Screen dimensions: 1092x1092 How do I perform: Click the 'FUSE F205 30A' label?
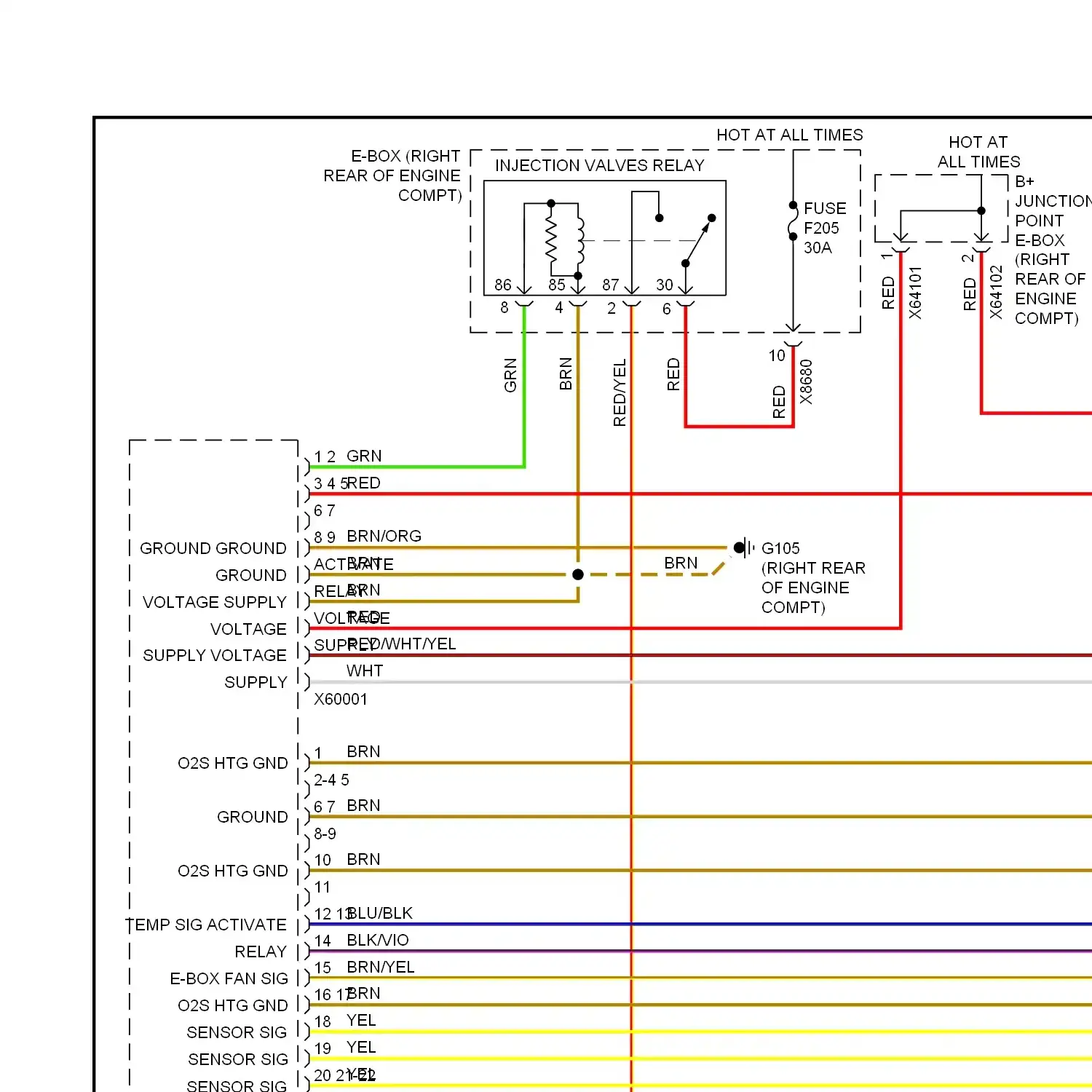click(x=825, y=228)
